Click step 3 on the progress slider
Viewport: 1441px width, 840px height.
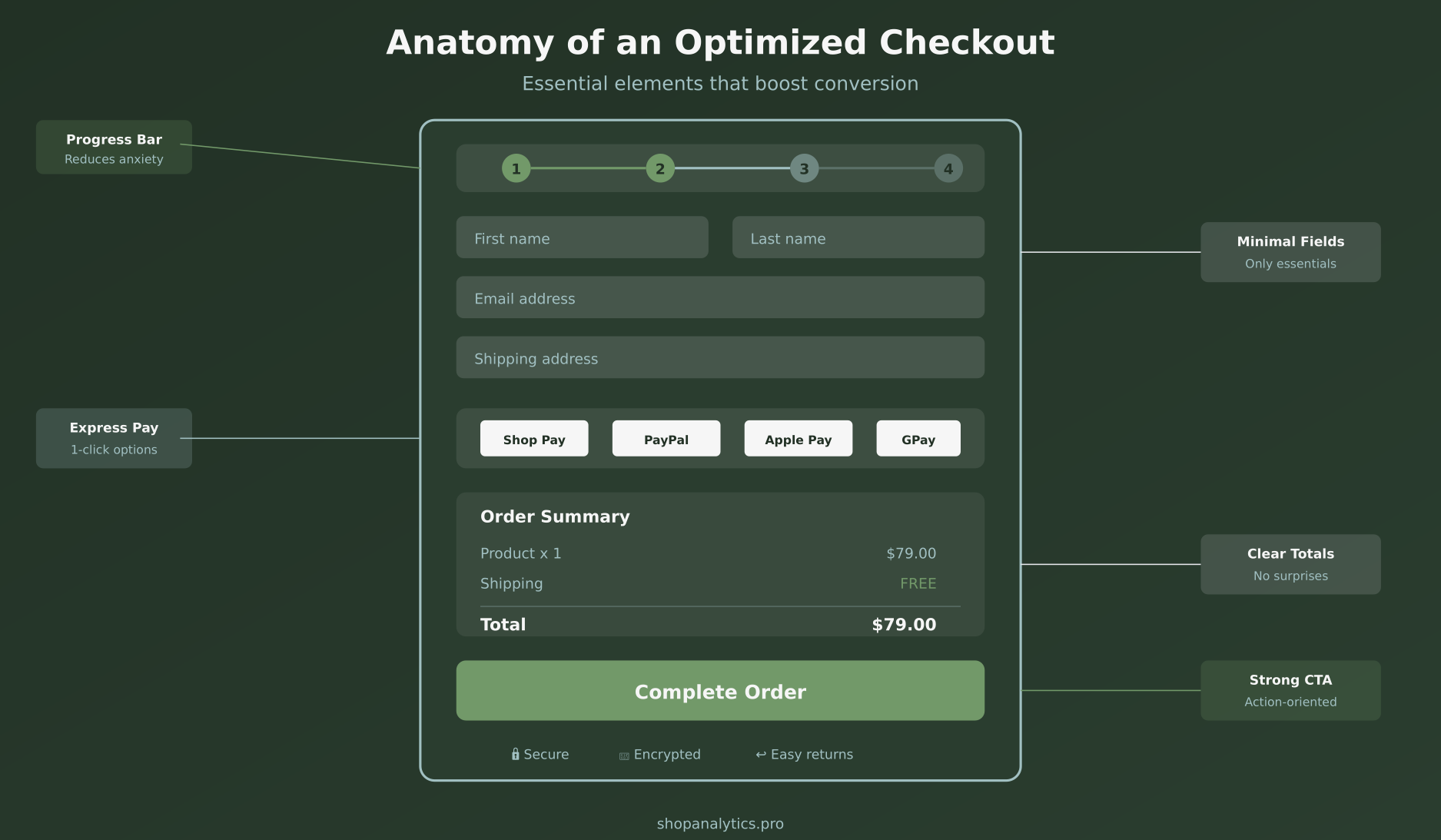click(805, 168)
